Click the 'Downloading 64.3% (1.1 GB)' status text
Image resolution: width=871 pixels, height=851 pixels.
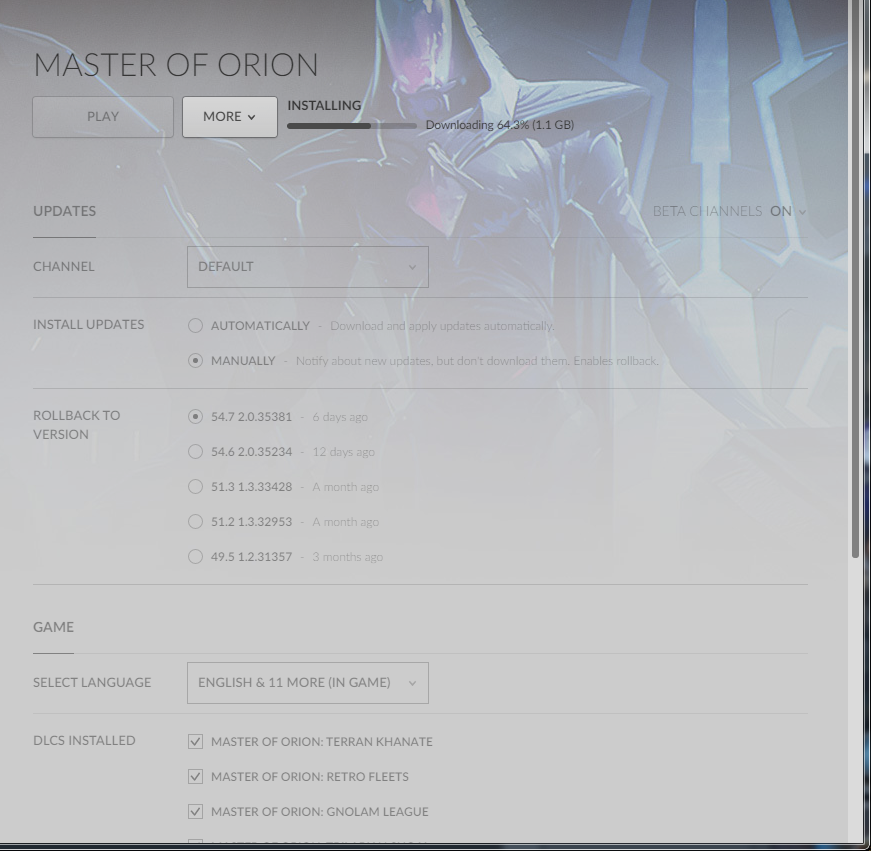click(x=500, y=125)
